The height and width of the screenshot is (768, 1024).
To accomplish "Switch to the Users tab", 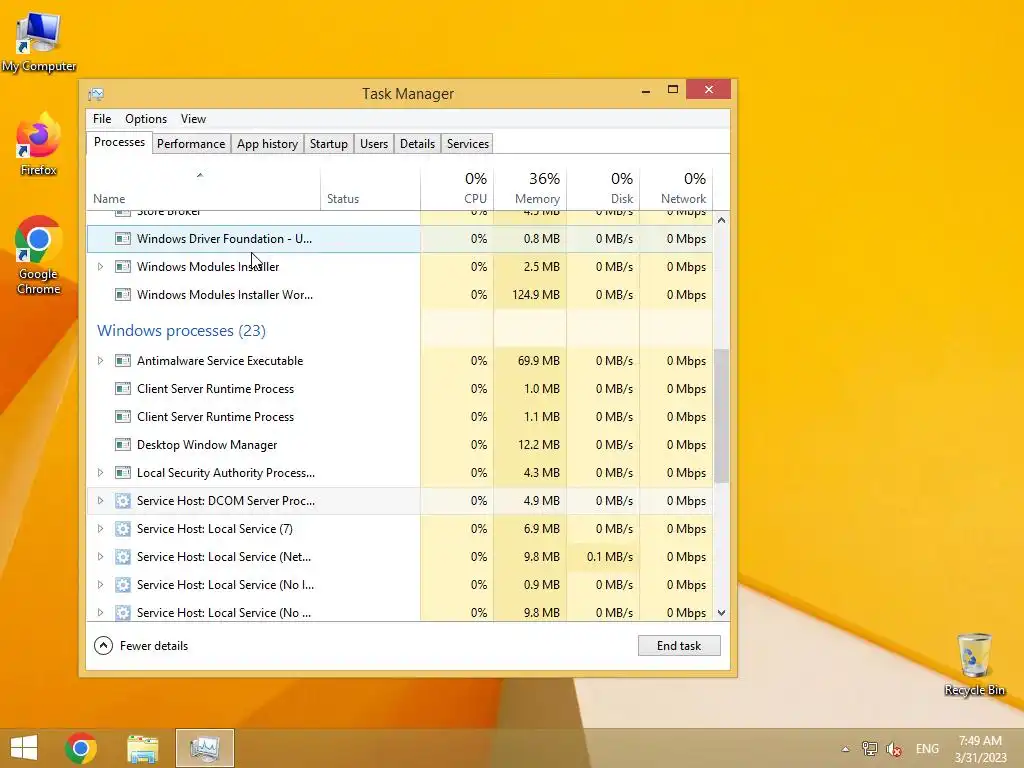I will (374, 144).
